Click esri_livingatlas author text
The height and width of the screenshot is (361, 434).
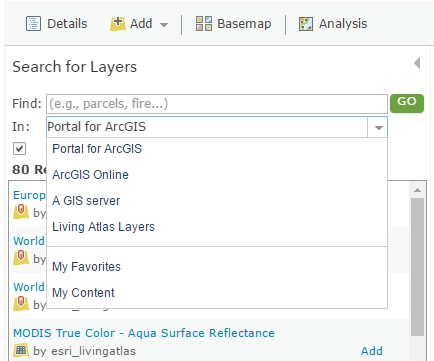tap(93, 351)
